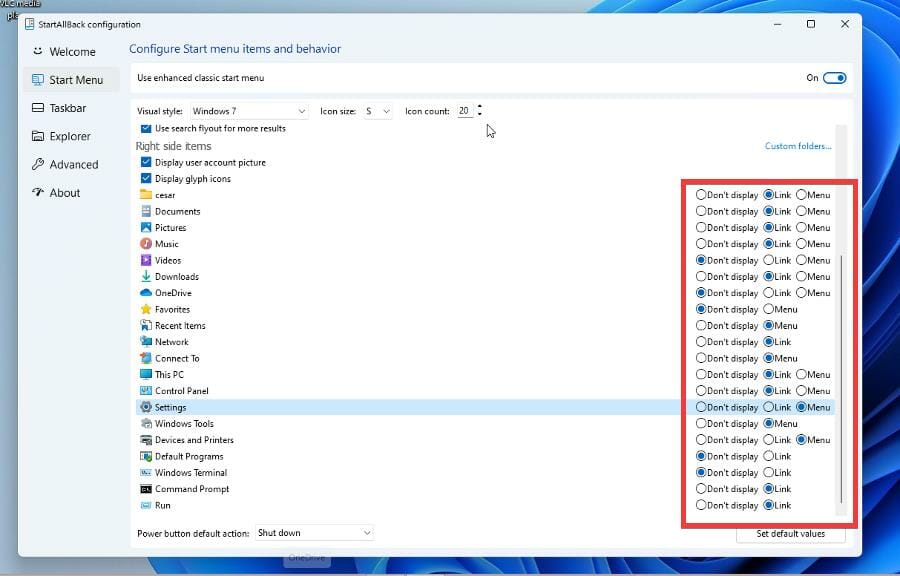Click the Connect To icon
Image resolution: width=900 pixels, height=576 pixels.
coord(146,358)
